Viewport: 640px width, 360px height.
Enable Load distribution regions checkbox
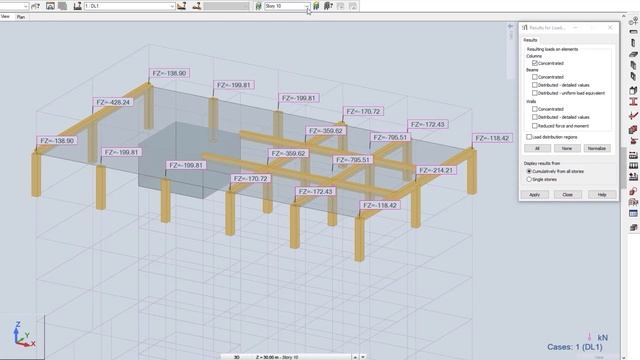(x=529, y=137)
